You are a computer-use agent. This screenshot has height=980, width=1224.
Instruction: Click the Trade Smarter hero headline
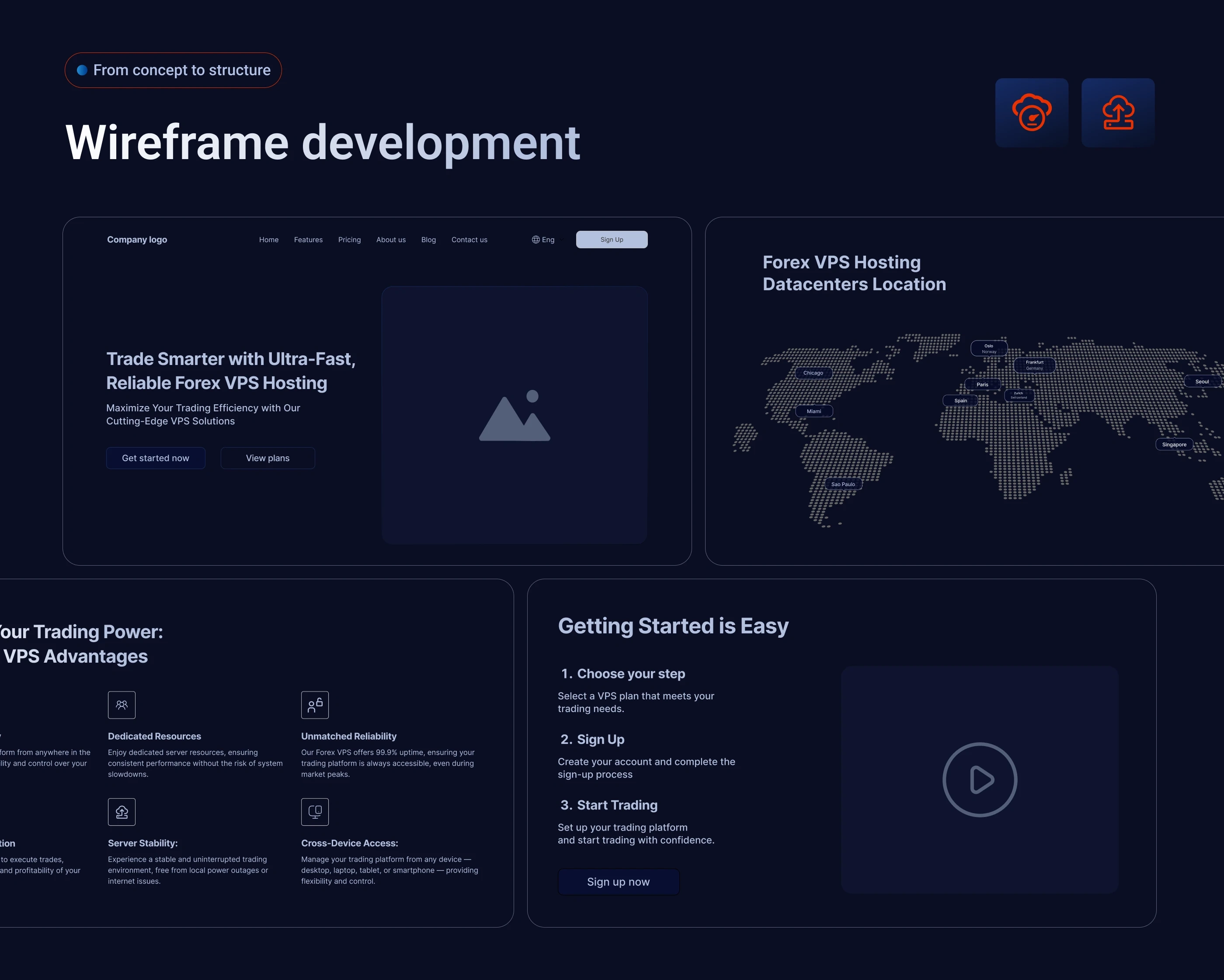coord(230,371)
